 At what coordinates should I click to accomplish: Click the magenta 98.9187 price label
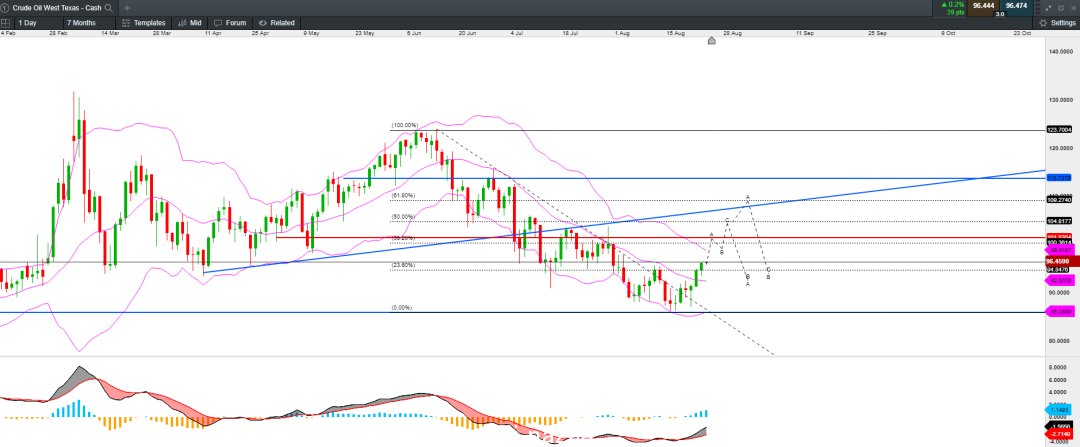point(1060,252)
